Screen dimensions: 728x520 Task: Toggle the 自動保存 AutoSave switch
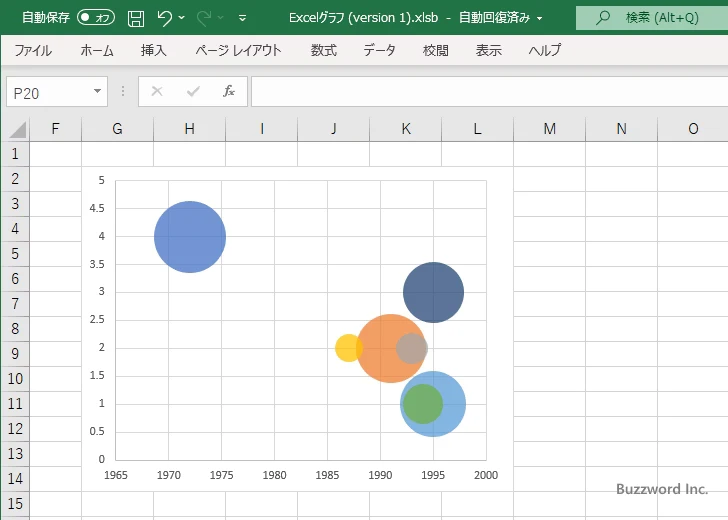(96, 18)
